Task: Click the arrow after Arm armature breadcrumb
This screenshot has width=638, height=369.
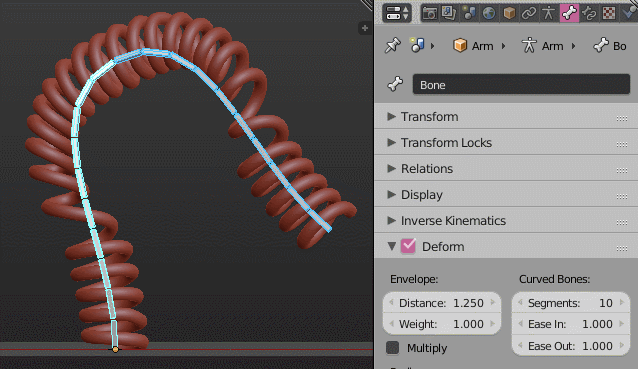Action: pos(573,46)
